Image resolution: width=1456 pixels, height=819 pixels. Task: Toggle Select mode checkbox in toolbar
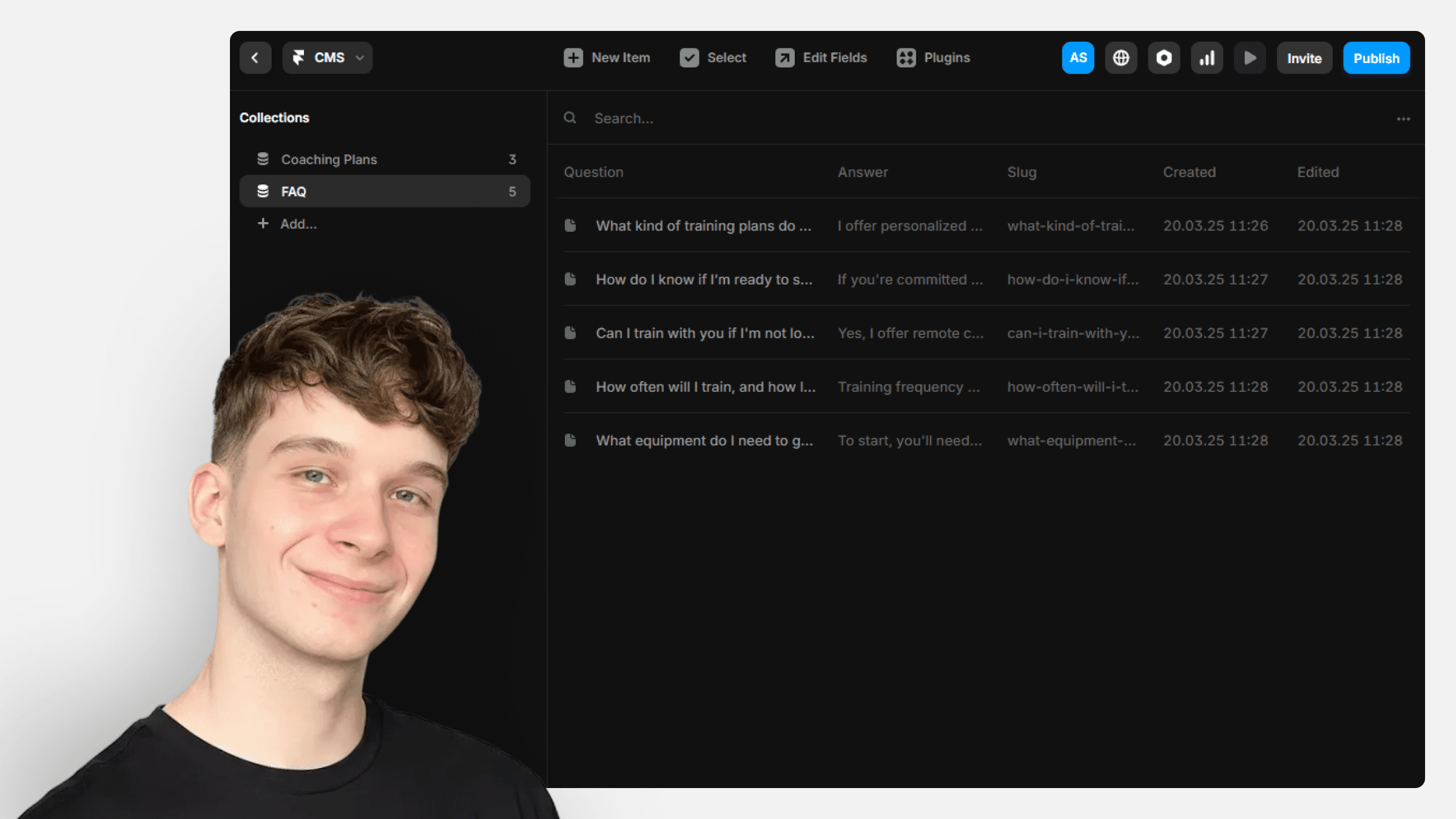click(689, 58)
